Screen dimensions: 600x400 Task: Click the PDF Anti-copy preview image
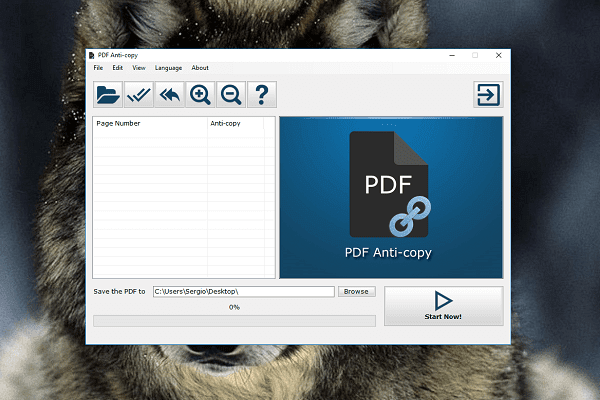click(x=391, y=196)
